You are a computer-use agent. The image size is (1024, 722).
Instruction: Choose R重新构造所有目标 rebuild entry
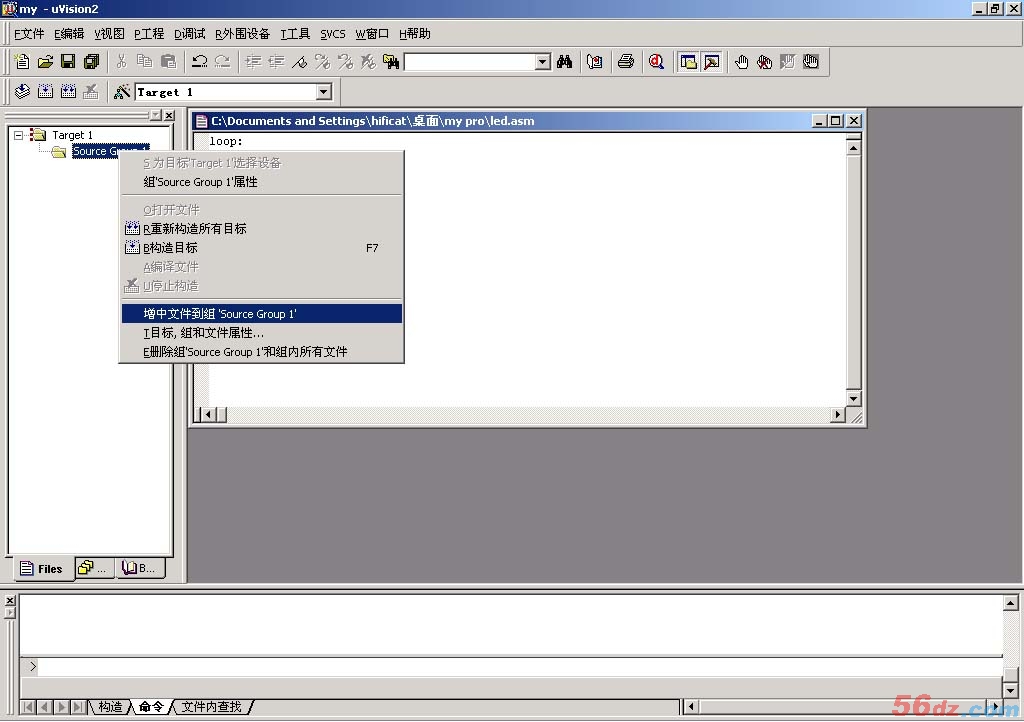point(262,228)
